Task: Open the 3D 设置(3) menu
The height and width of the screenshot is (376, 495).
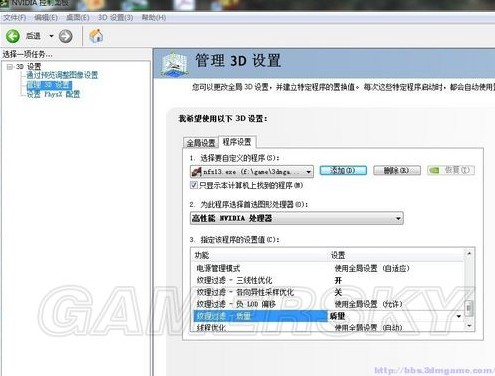Action: (x=115, y=18)
